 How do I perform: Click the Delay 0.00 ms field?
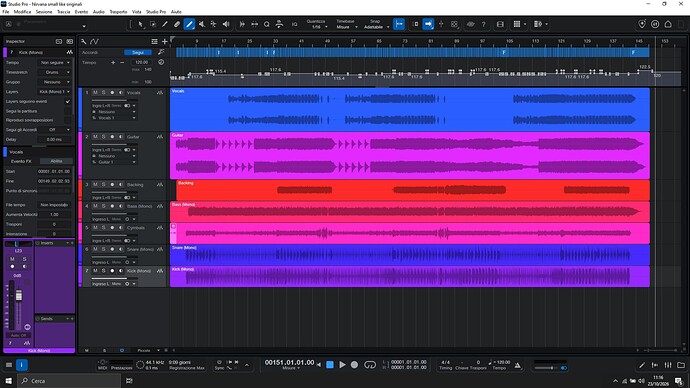(x=55, y=139)
